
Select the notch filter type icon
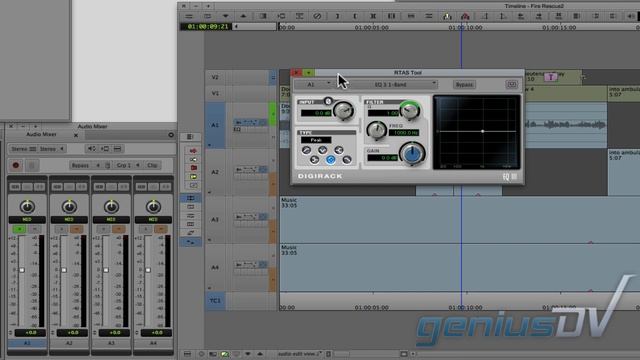pyautogui.click(x=322, y=151)
